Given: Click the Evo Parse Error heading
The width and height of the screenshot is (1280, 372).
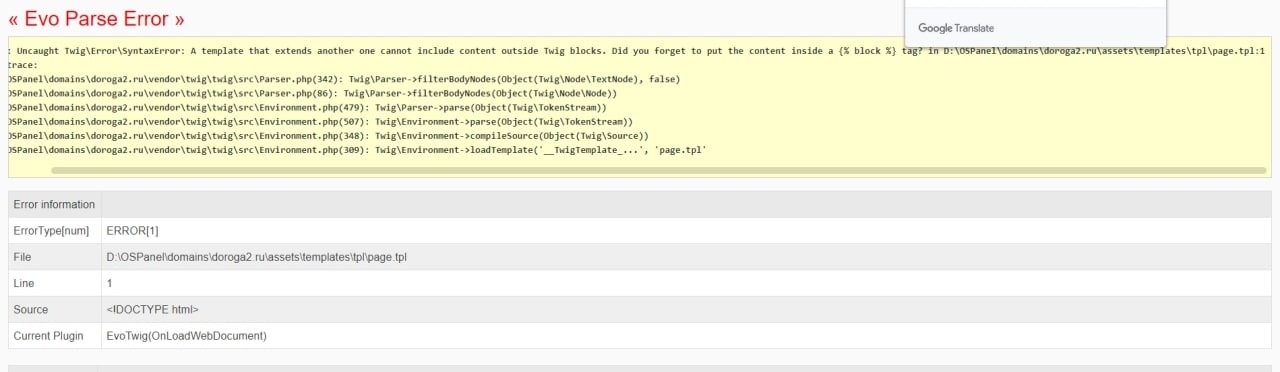Looking at the screenshot, I should click(x=97, y=18).
